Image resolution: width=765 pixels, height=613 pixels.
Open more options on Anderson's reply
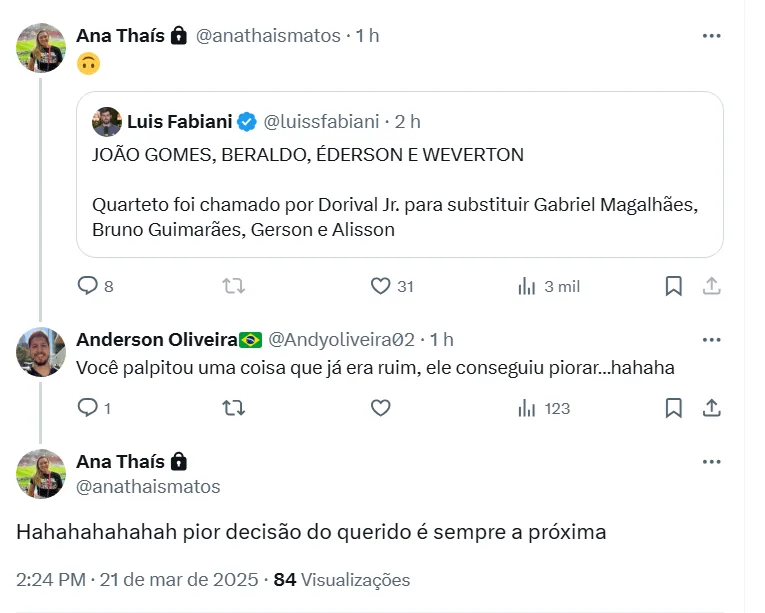(711, 339)
